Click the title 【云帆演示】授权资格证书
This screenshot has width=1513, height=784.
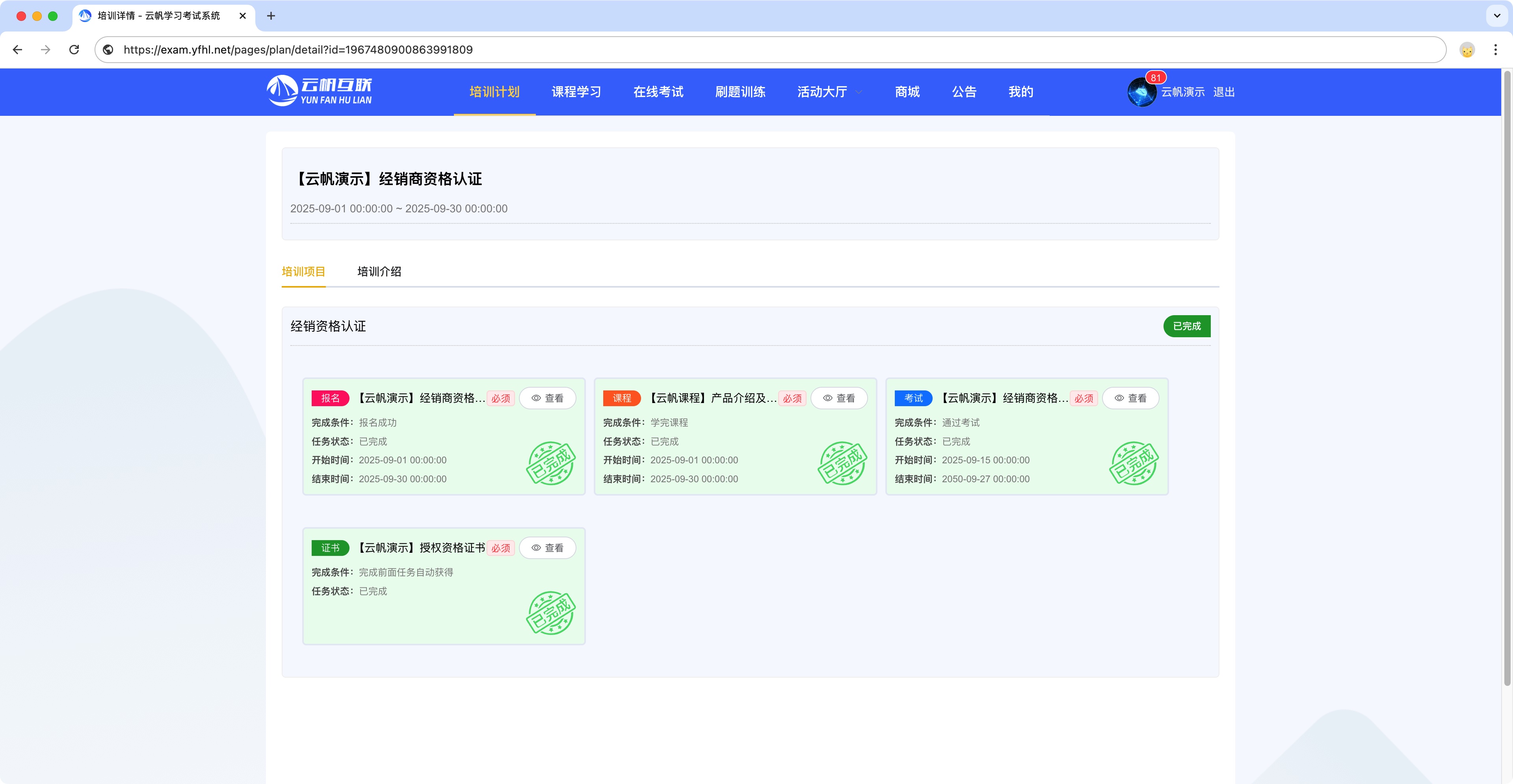click(420, 548)
